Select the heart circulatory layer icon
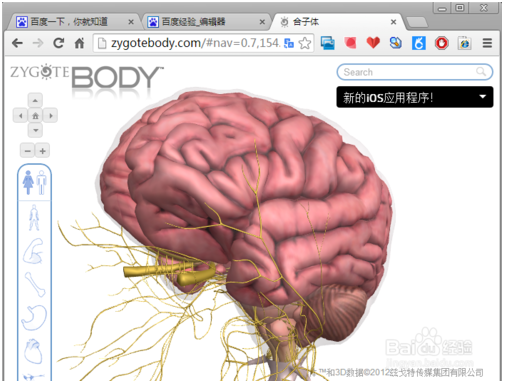506x386 pixels. click(x=33, y=351)
